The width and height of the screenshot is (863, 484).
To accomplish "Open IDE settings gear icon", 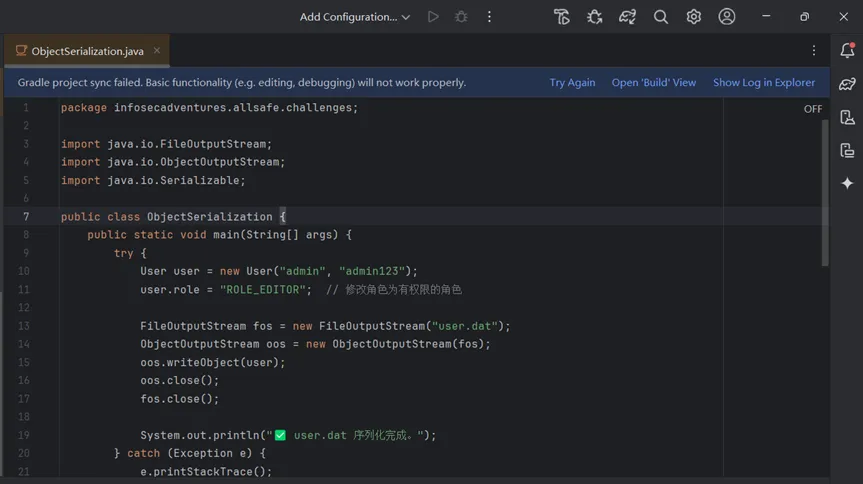I will pos(694,17).
